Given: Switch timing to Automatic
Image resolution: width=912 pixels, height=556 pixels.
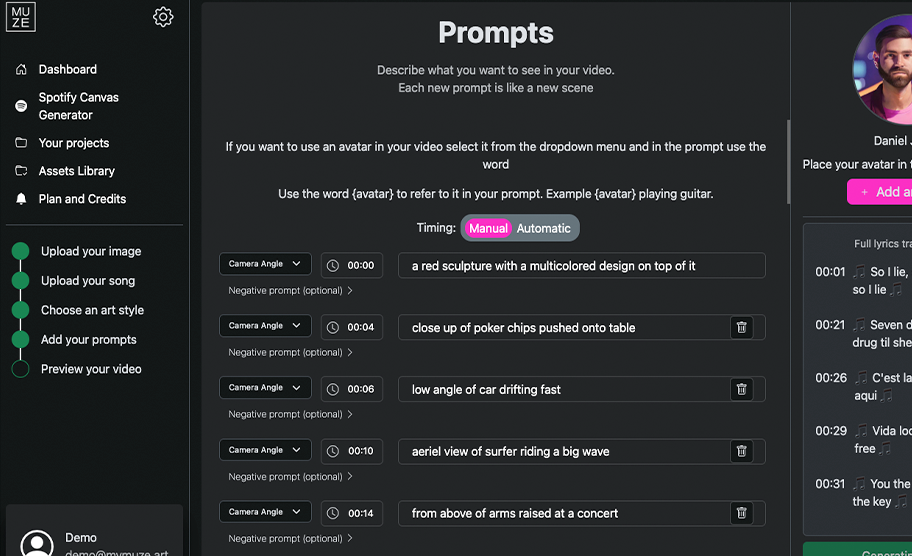Looking at the screenshot, I should tap(543, 228).
